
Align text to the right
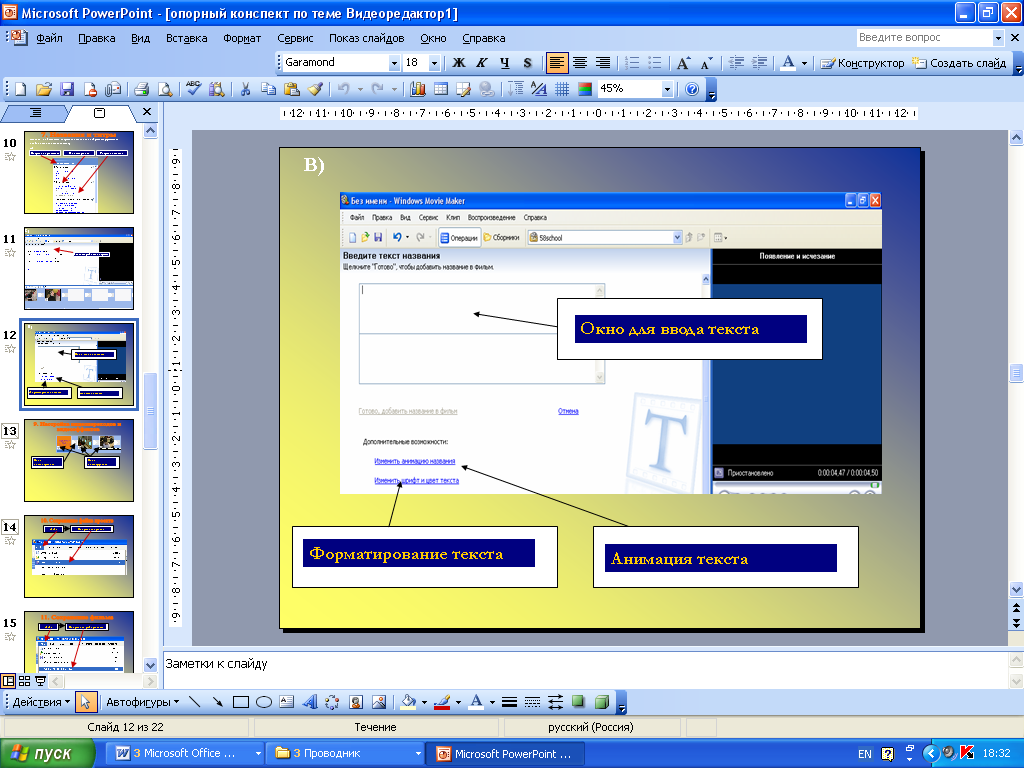(603, 63)
